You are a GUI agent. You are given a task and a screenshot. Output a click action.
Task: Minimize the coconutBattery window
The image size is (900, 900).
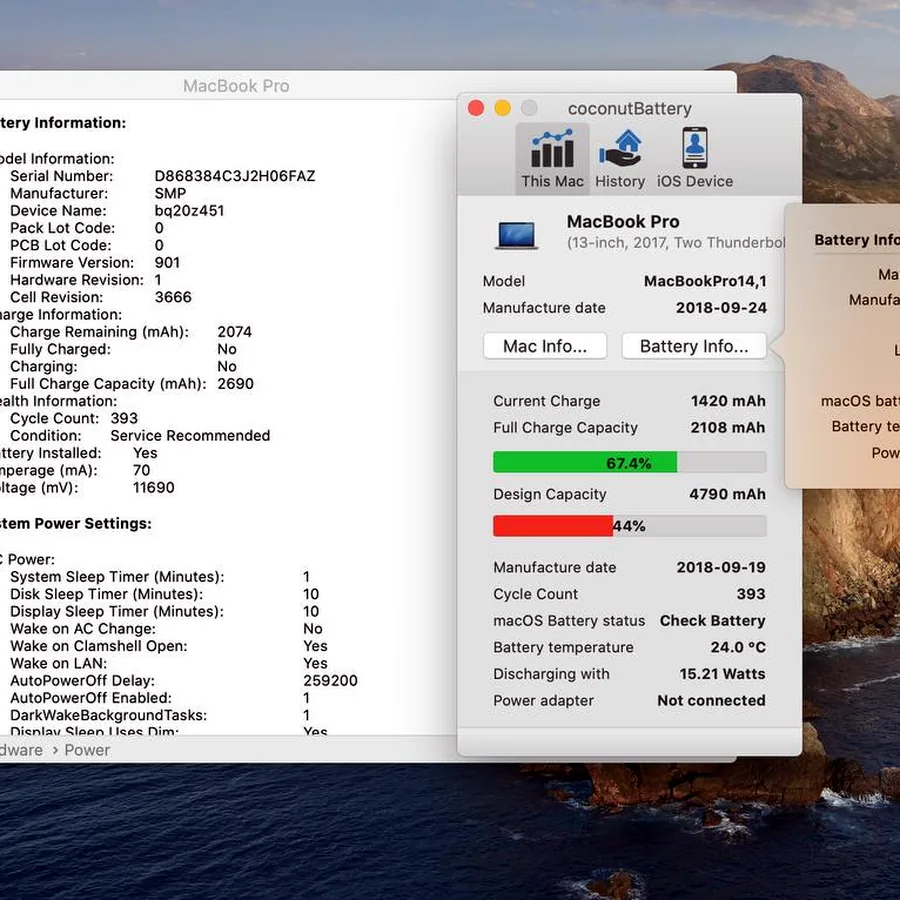502,108
